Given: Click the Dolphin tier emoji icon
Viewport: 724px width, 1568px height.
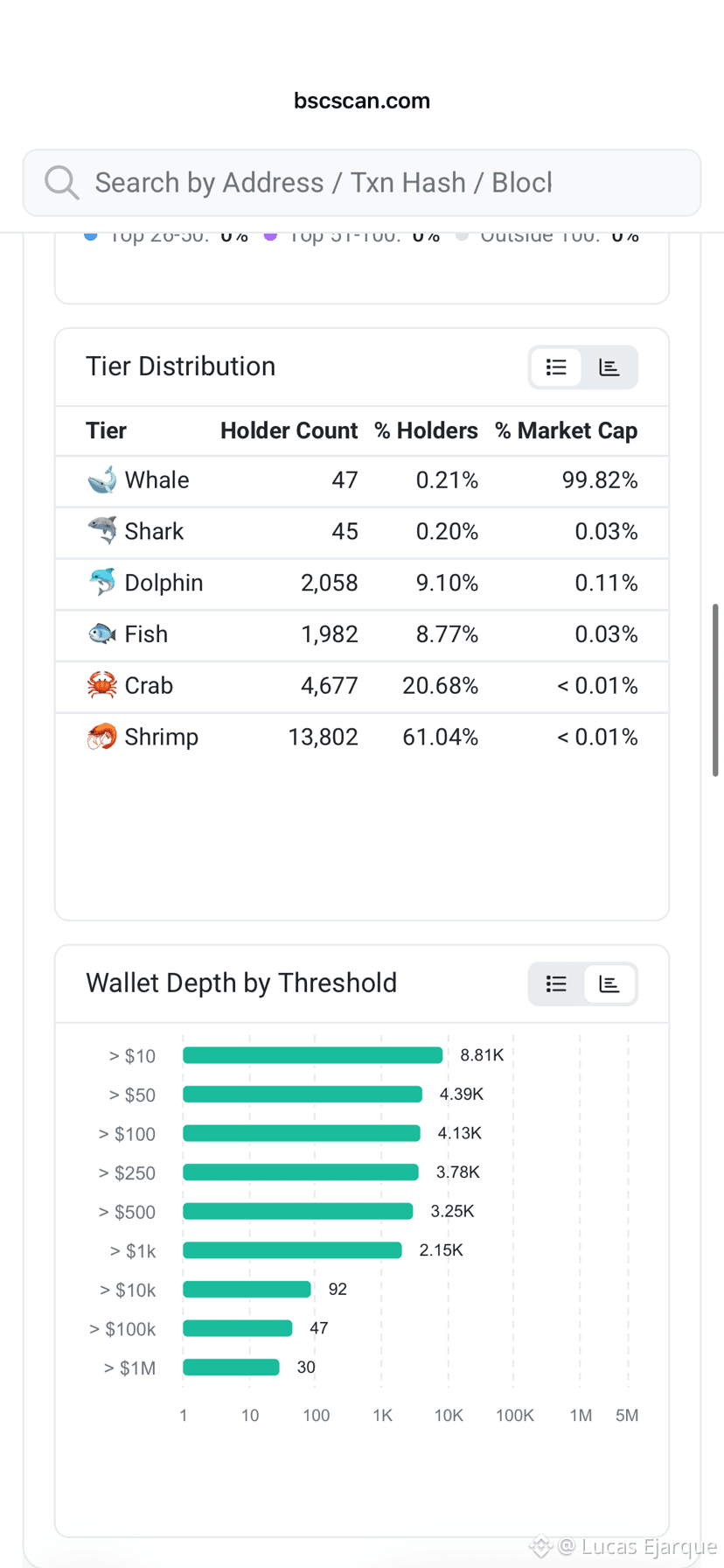Looking at the screenshot, I should (102, 583).
